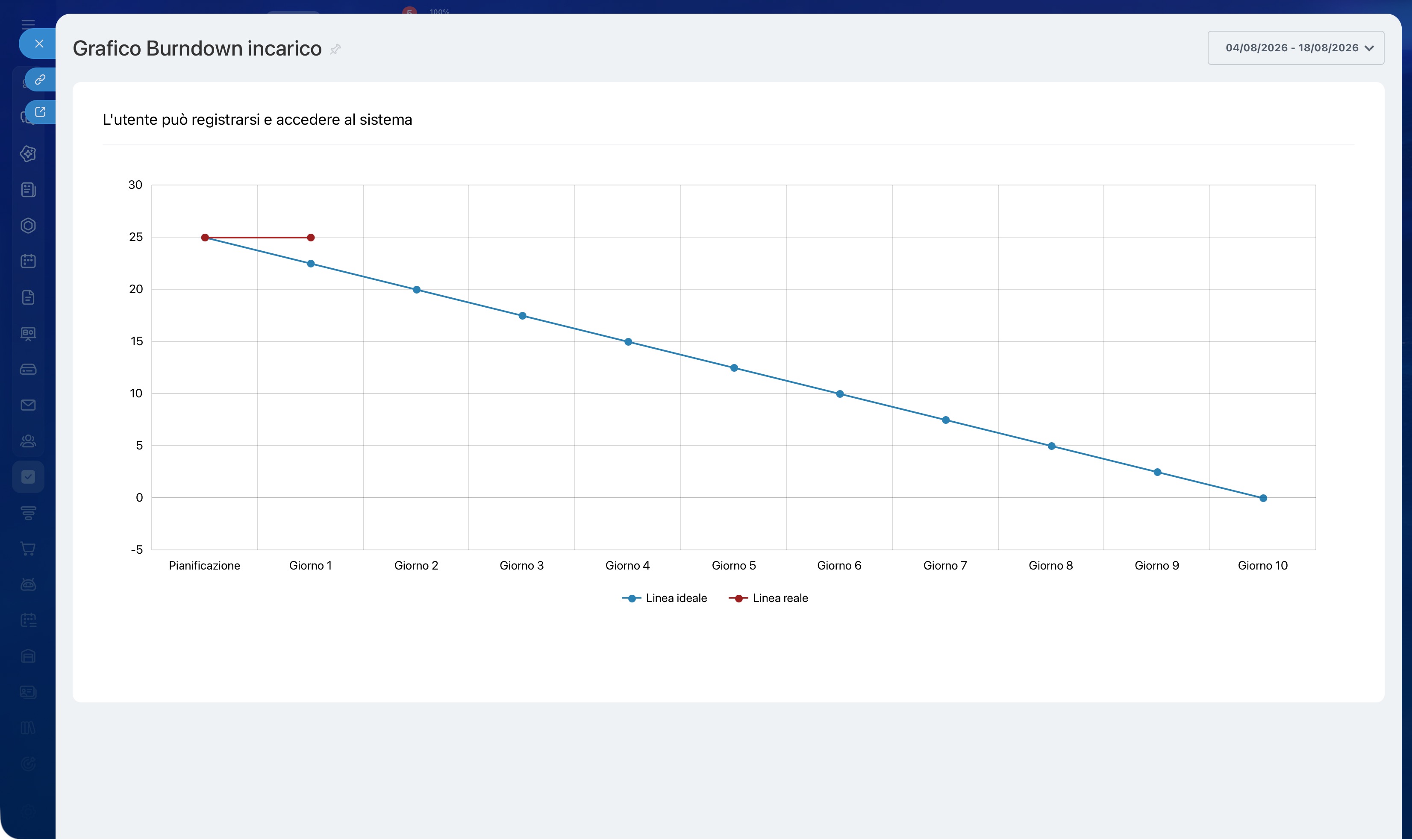
Task: Pin the Grafico Burndown incarico page
Action: tap(335, 49)
